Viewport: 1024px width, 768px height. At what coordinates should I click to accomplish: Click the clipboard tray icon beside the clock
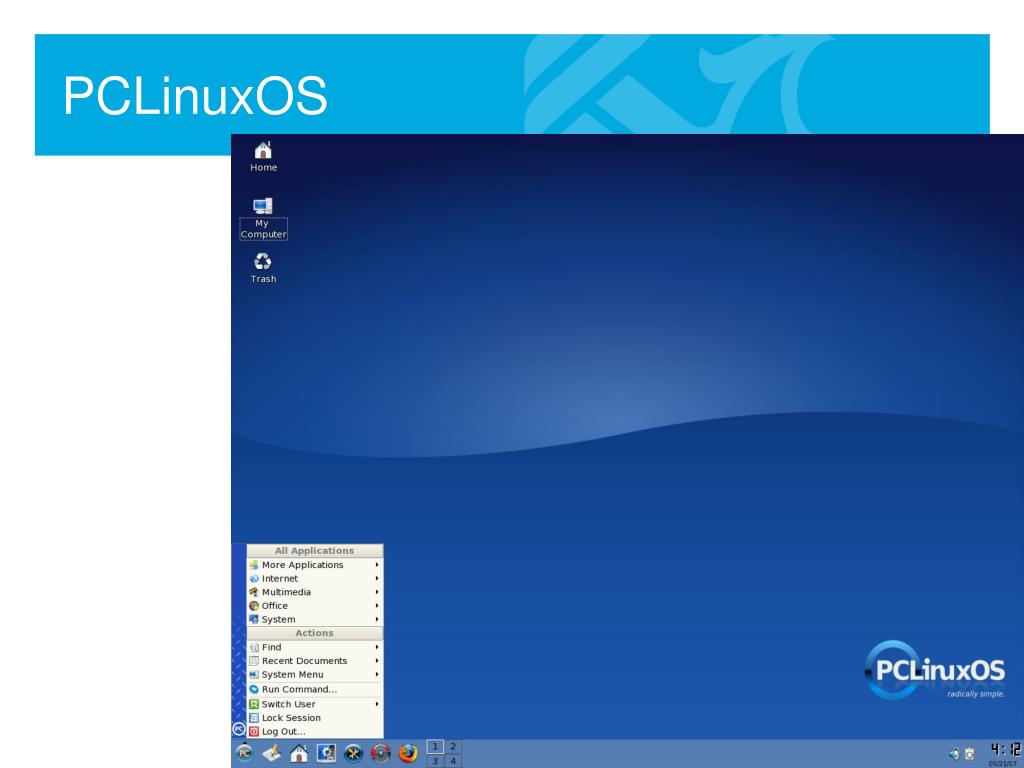(x=970, y=754)
